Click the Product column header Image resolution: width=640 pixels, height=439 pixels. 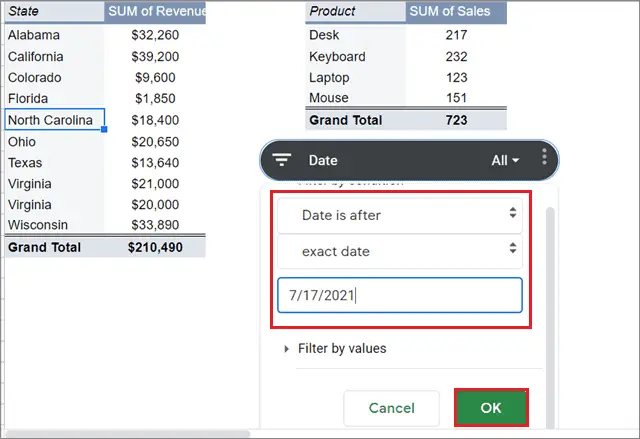[x=356, y=12]
